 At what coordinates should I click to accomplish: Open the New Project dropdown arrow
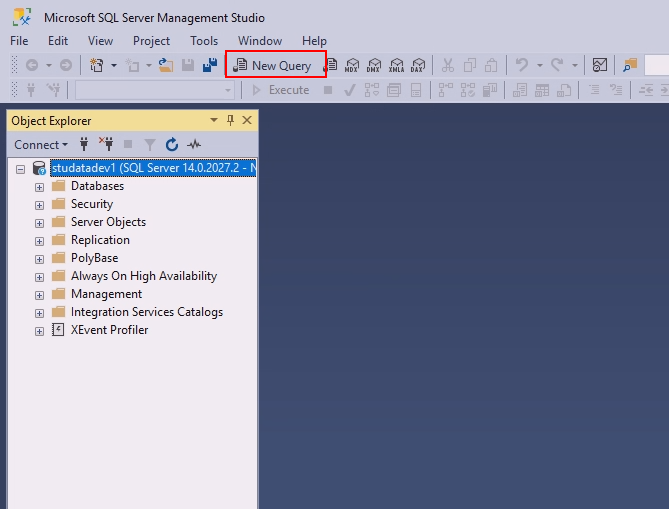pos(114,65)
